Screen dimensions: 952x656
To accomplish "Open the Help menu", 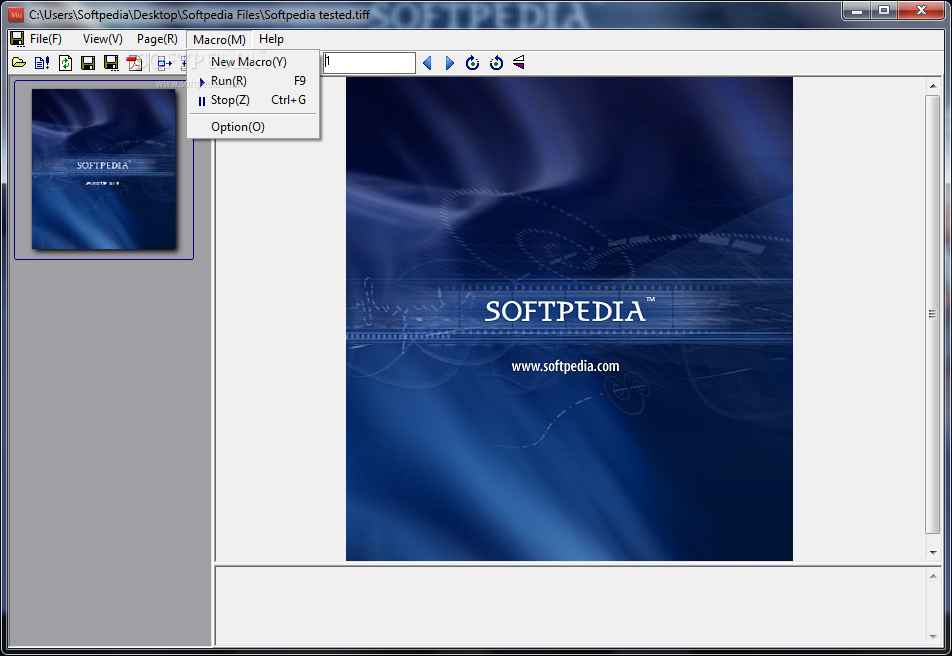I will pyautogui.click(x=271, y=39).
